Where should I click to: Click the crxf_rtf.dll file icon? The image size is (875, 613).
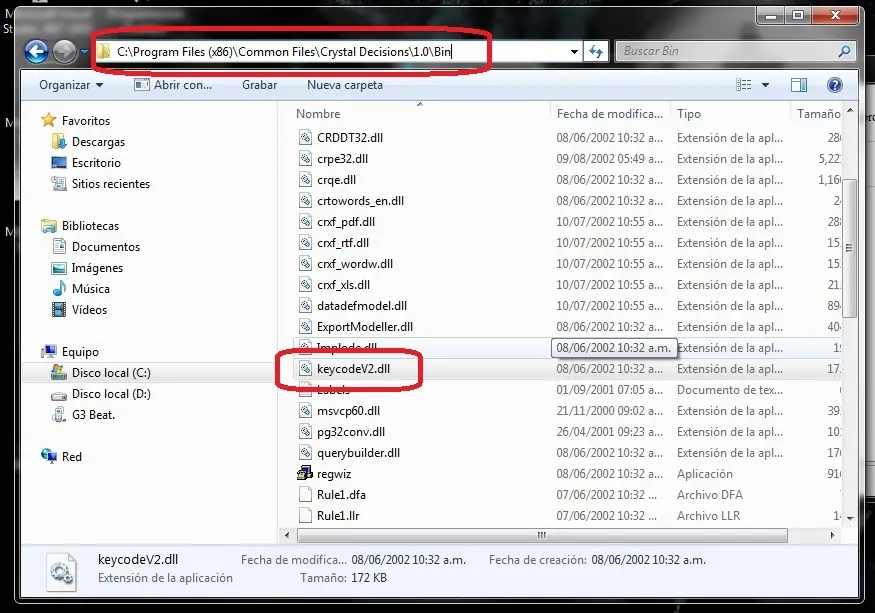[305, 243]
